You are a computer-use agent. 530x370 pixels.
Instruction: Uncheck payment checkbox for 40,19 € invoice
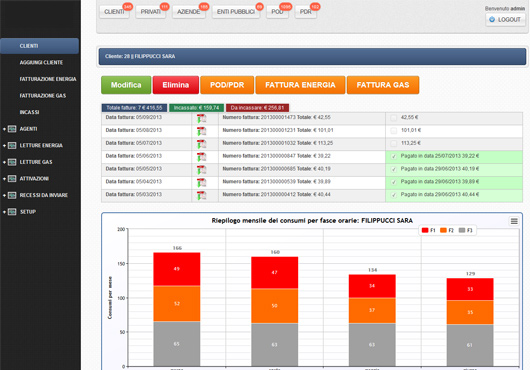393,169
